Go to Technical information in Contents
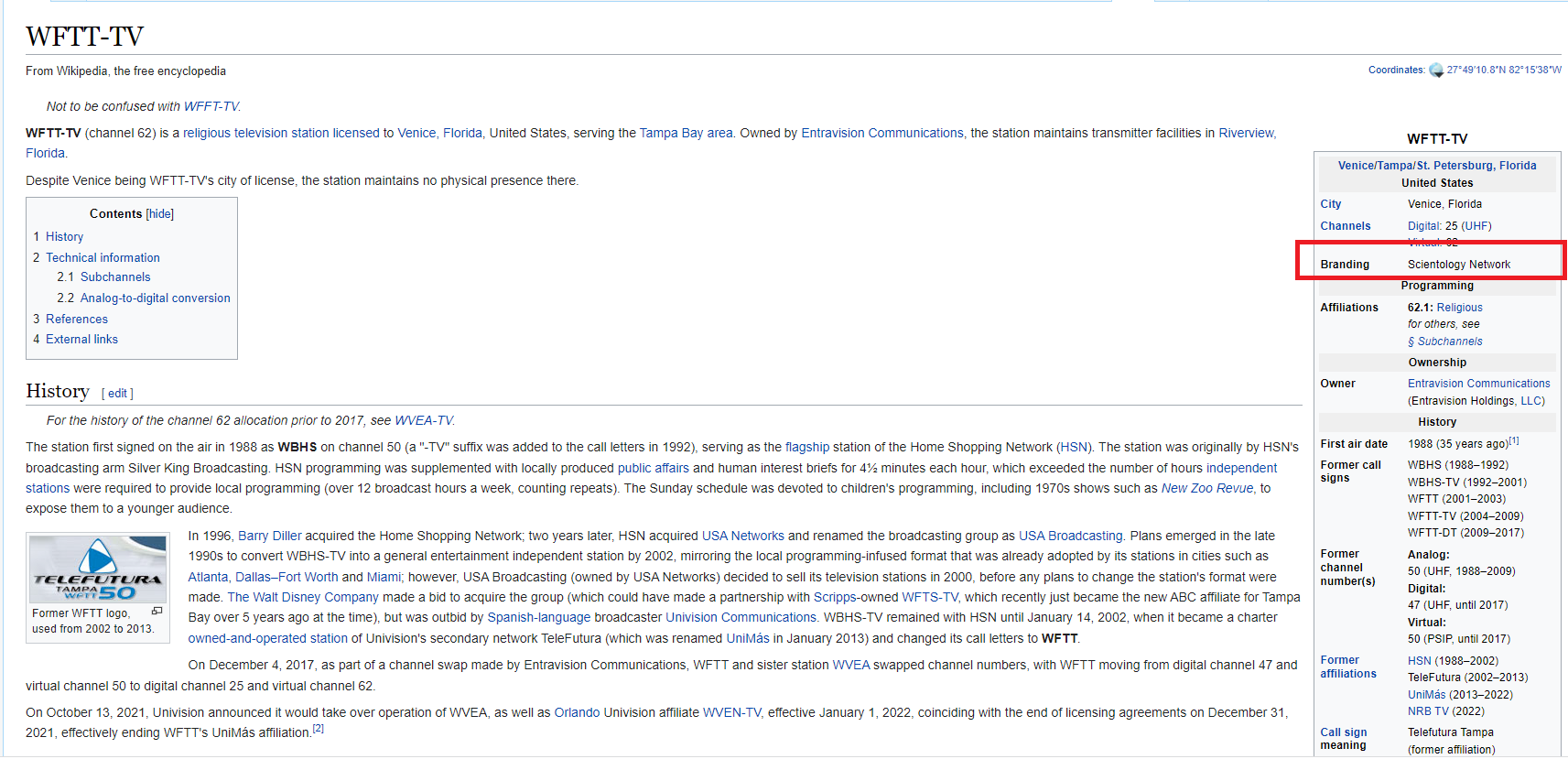Image resolution: width=1568 pixels, height=759 pixels. (x=103, y=258)
